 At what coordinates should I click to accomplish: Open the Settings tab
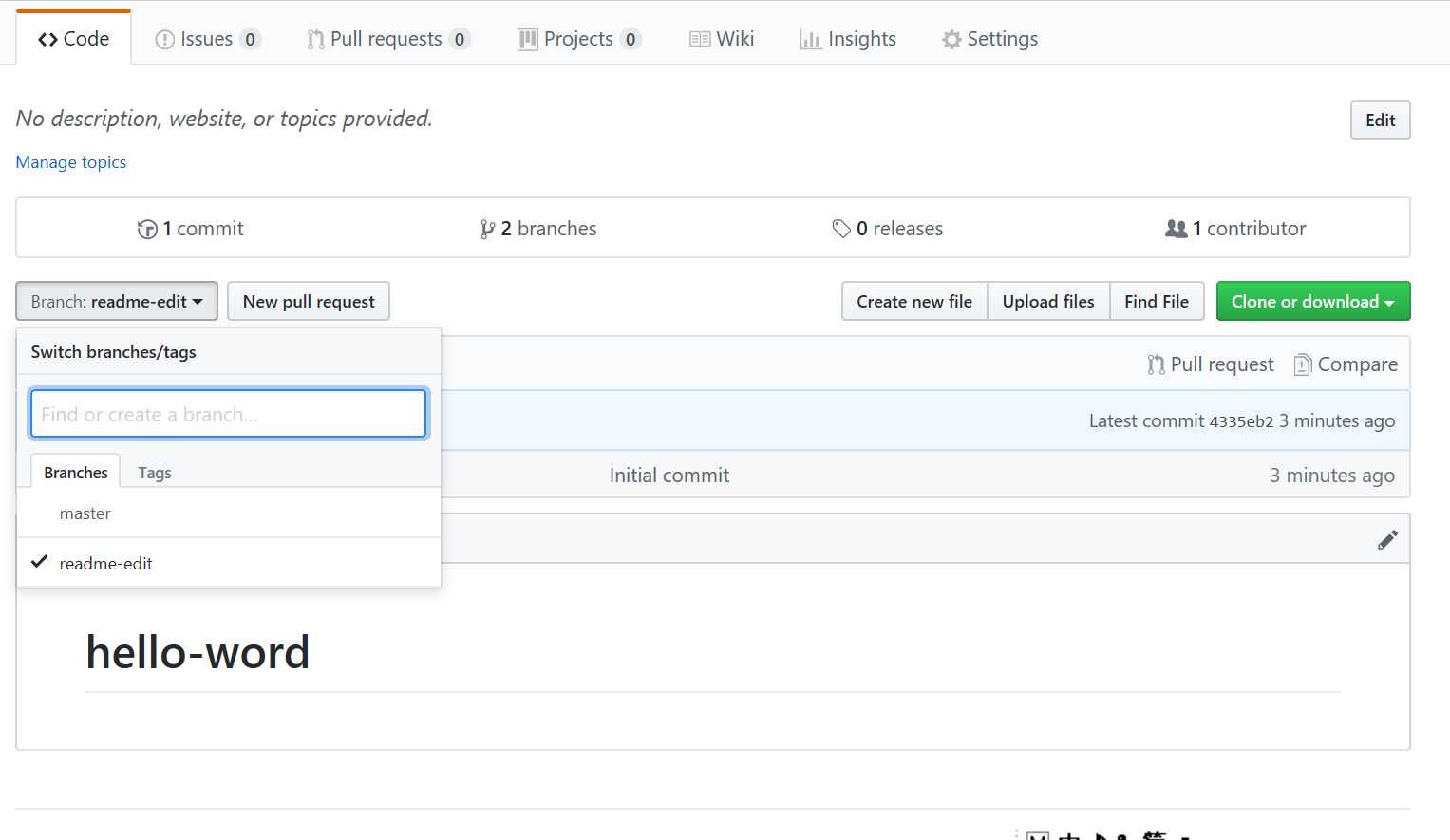[989, 39]
